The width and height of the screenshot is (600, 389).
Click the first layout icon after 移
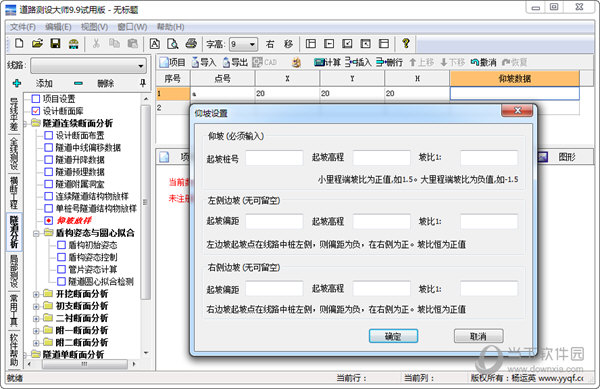pyautogui.click(x=311, y=44)
